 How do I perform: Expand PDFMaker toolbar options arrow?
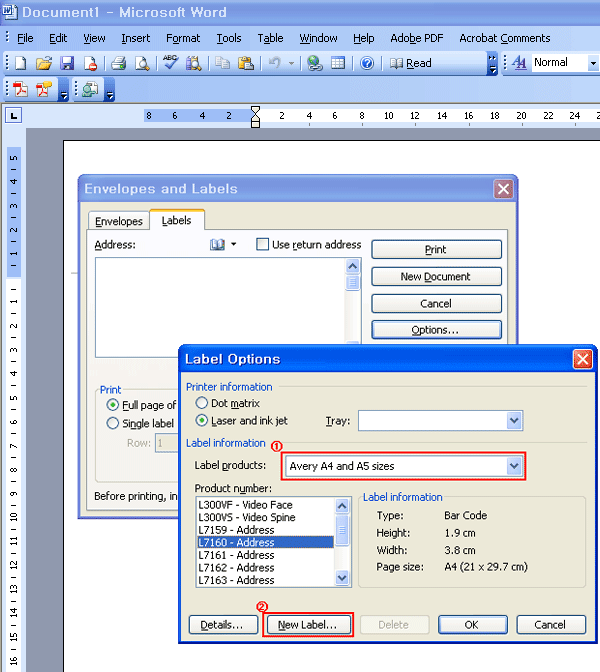pyautogui.click(x=63, y=89)
